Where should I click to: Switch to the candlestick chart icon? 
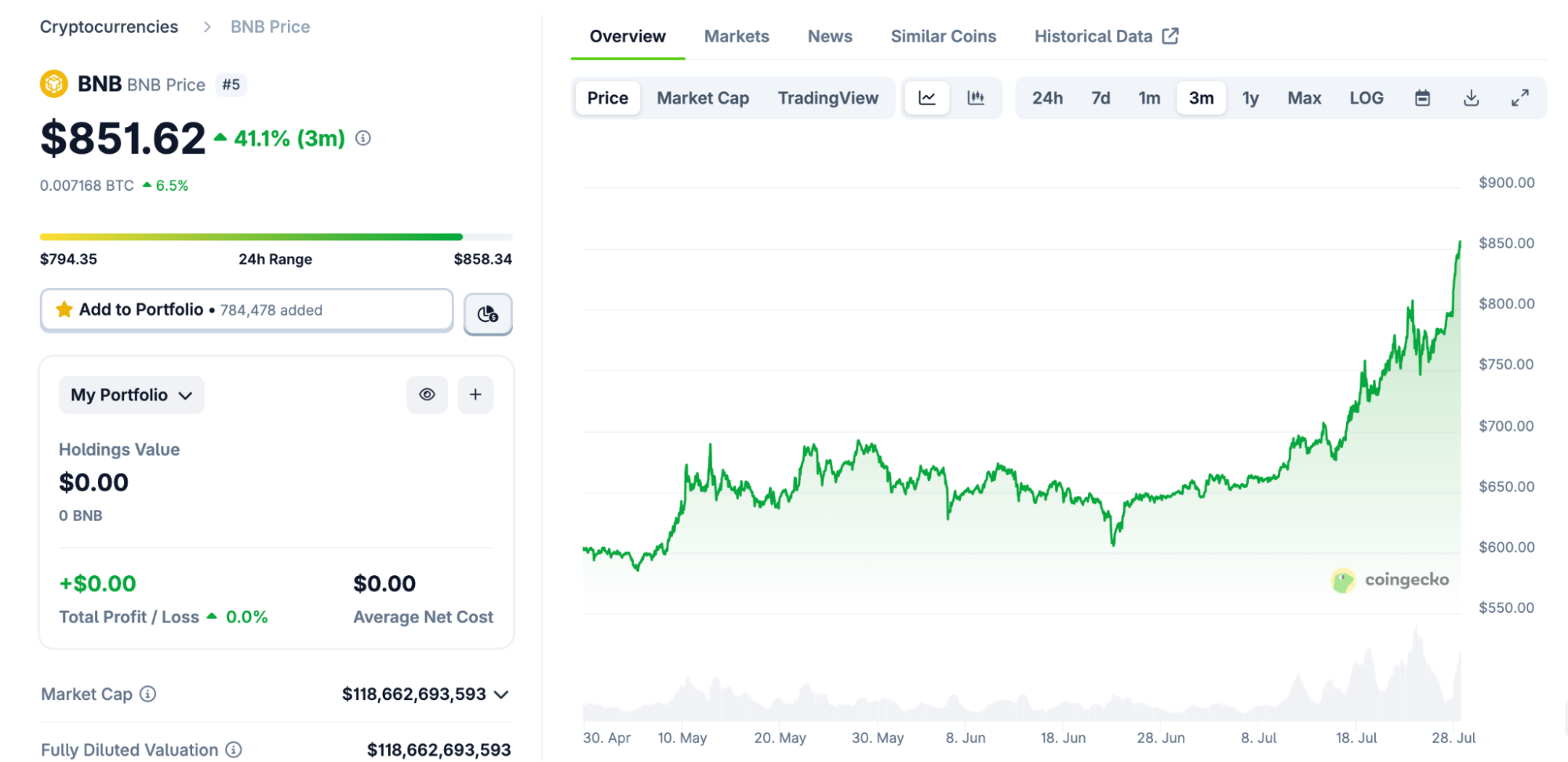[976, 98]
